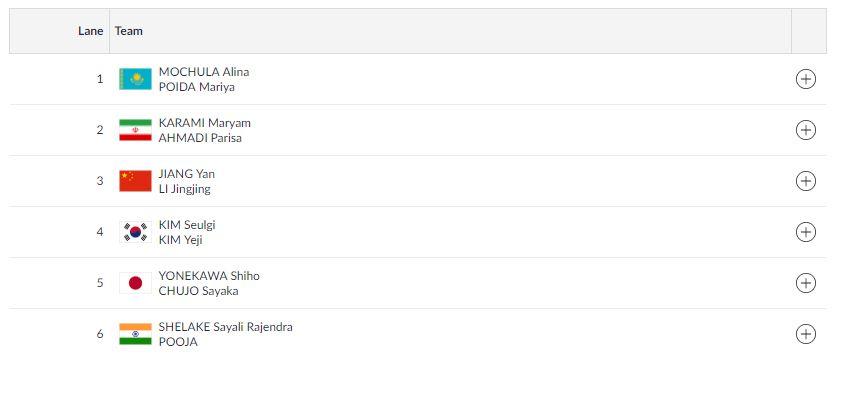Open athlete KIM Yeji
Screen dimensions: 855x393
pos(180,240)
